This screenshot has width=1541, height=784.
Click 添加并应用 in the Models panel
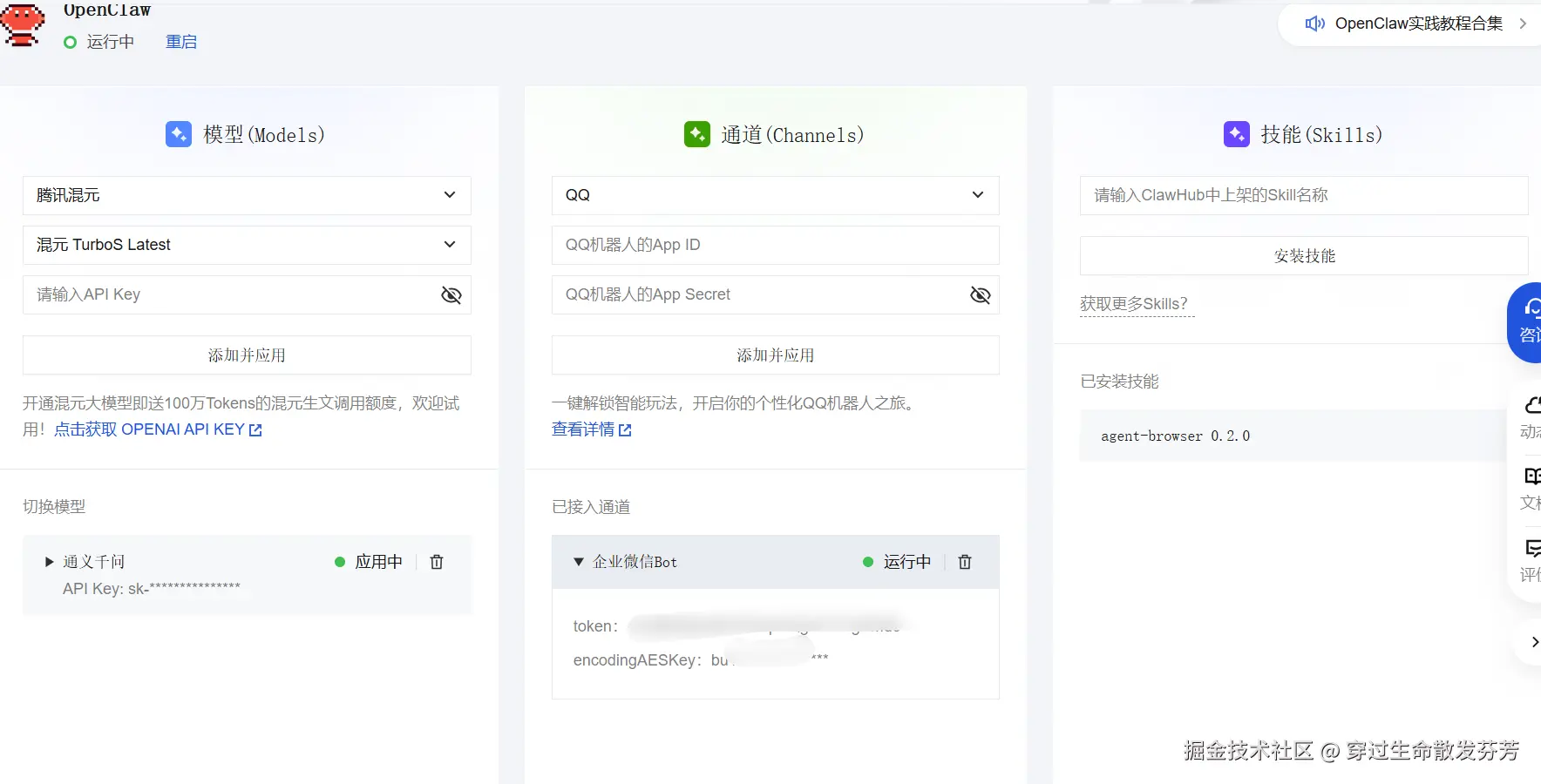[x=247, y=355]
